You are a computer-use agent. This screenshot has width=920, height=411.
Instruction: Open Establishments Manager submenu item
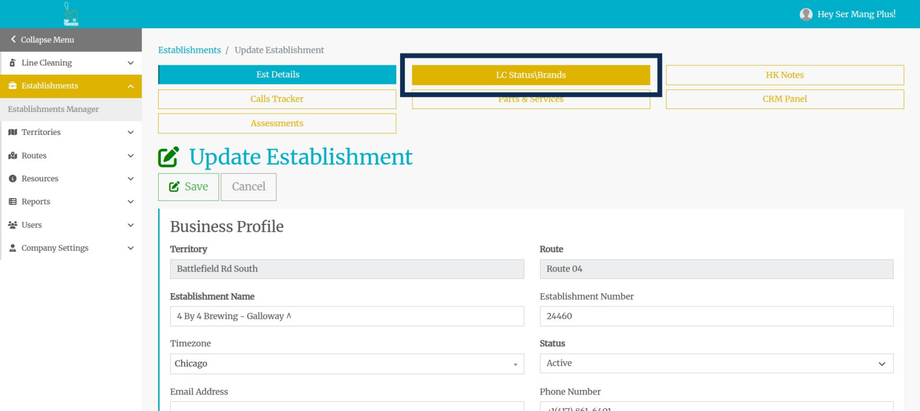[x=53, y=109]
